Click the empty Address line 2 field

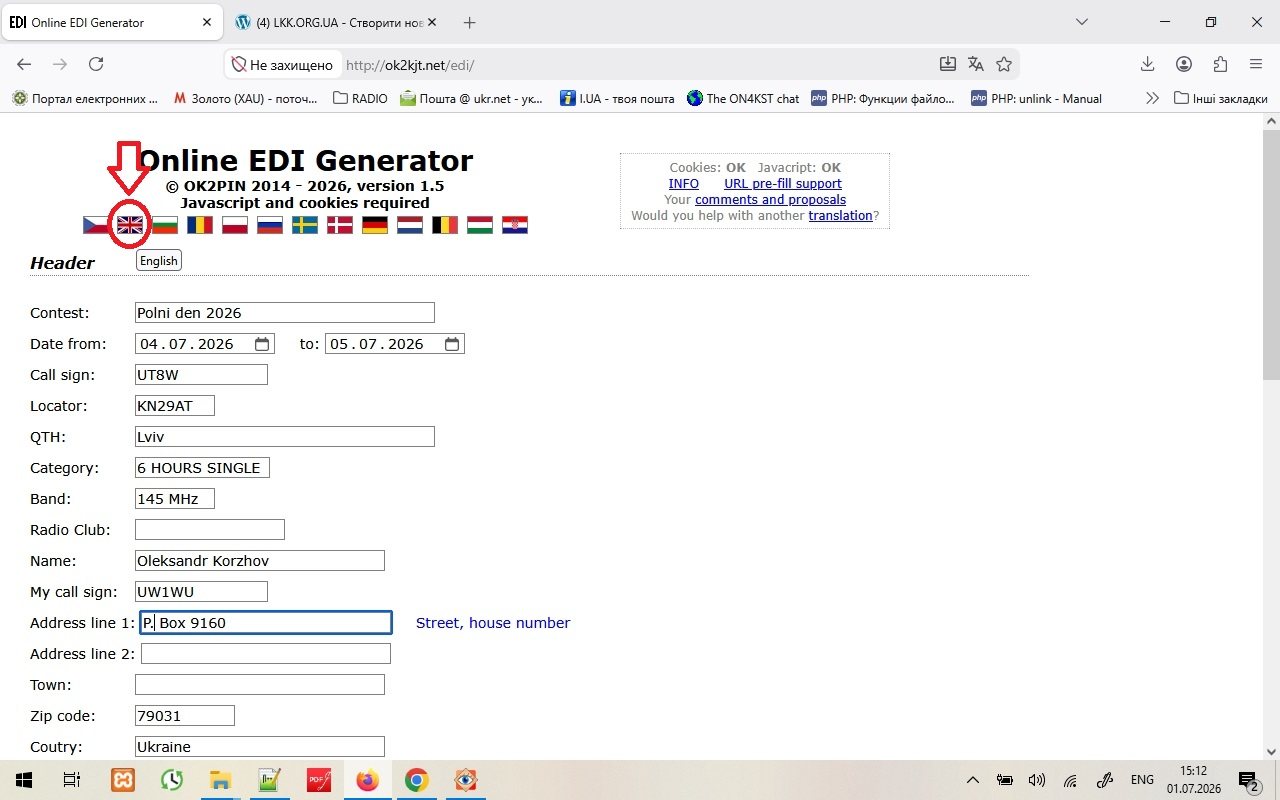266,654
